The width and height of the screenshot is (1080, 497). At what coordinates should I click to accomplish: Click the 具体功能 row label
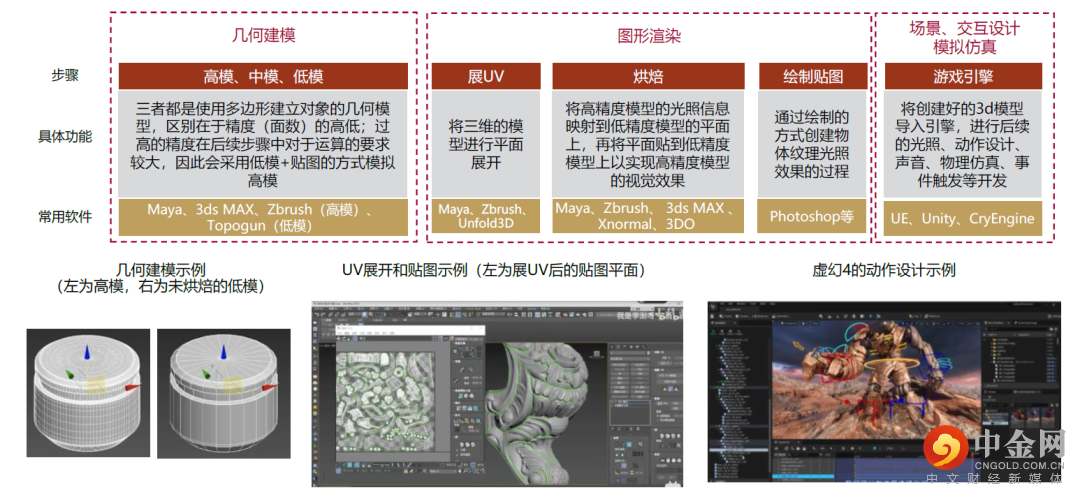[x=65, y=136]
